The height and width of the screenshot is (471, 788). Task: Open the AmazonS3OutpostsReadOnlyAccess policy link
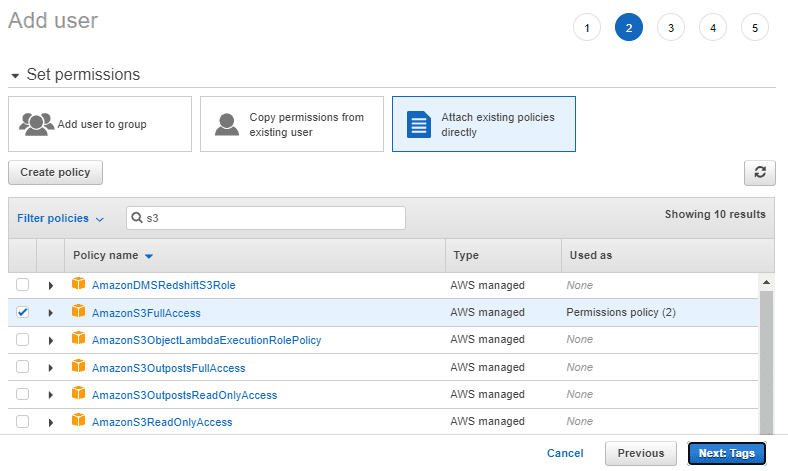(x=184, y=395)
